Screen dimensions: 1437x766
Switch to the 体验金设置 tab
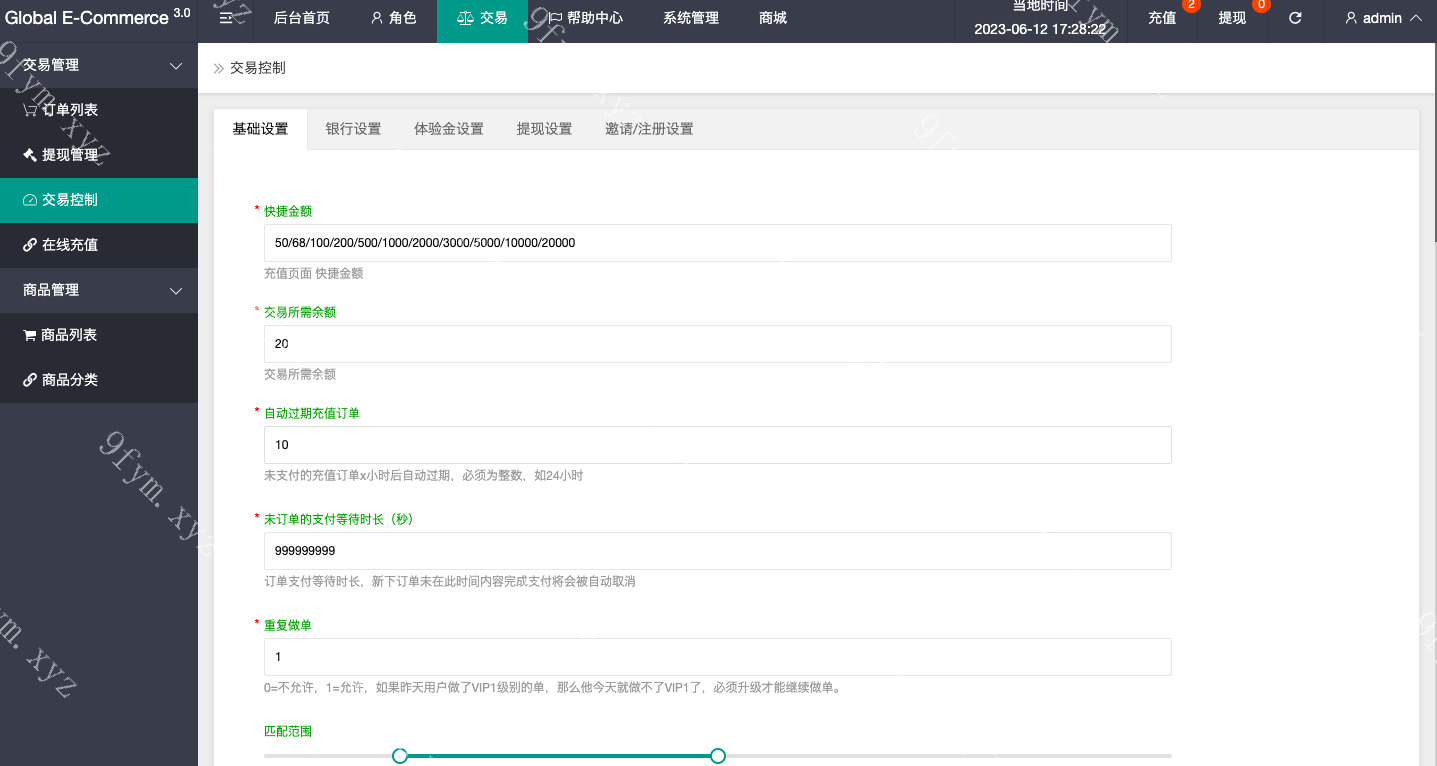(449, 129)
